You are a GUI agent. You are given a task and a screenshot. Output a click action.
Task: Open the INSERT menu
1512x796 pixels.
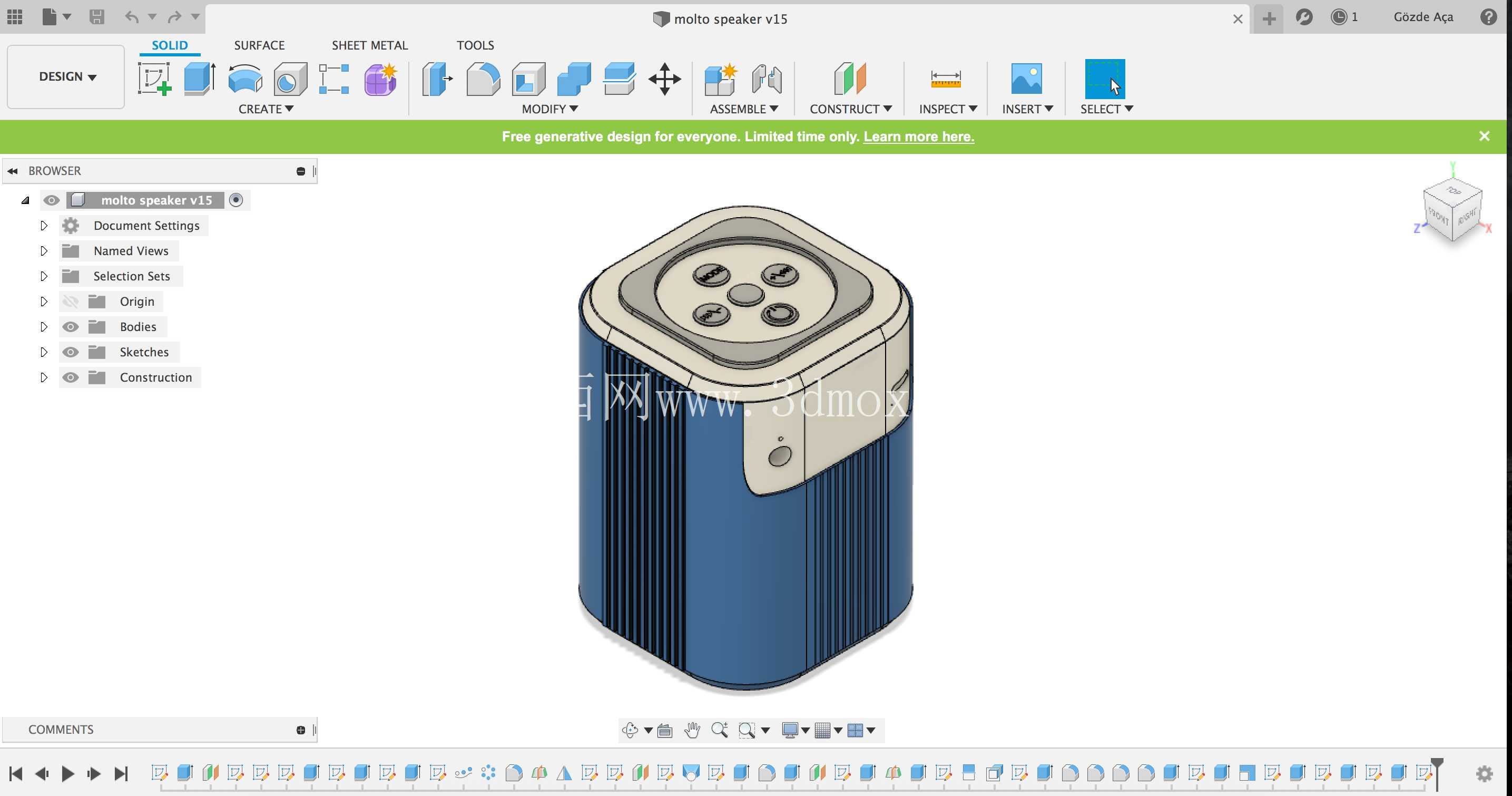[x=1027, y=109]
